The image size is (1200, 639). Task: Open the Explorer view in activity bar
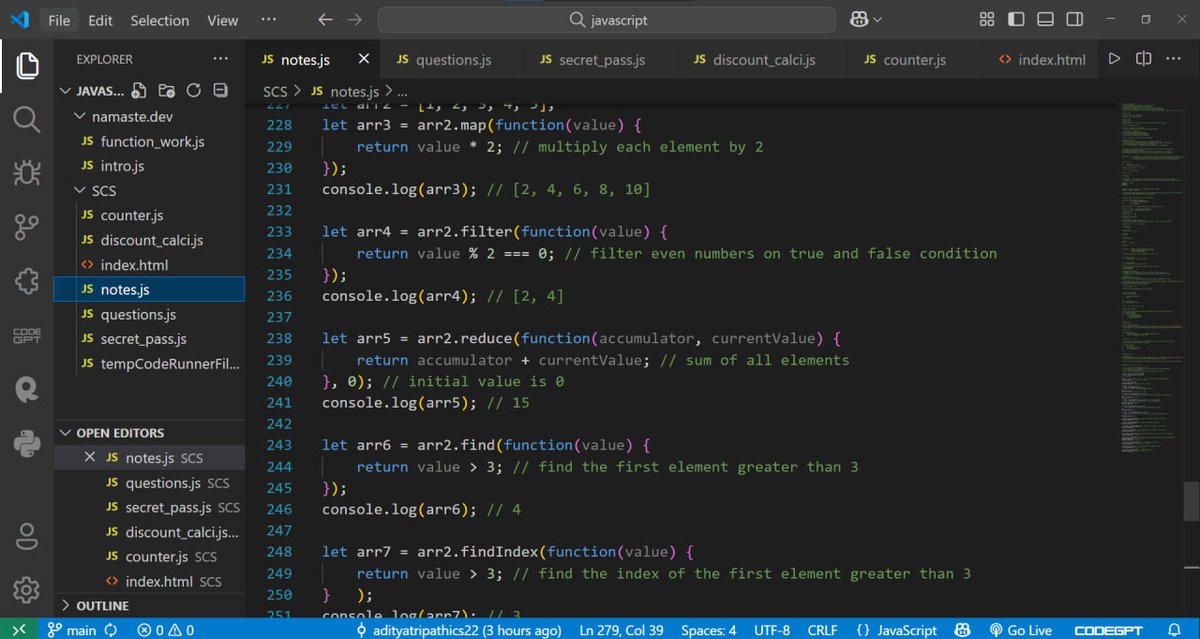(26, 66)
